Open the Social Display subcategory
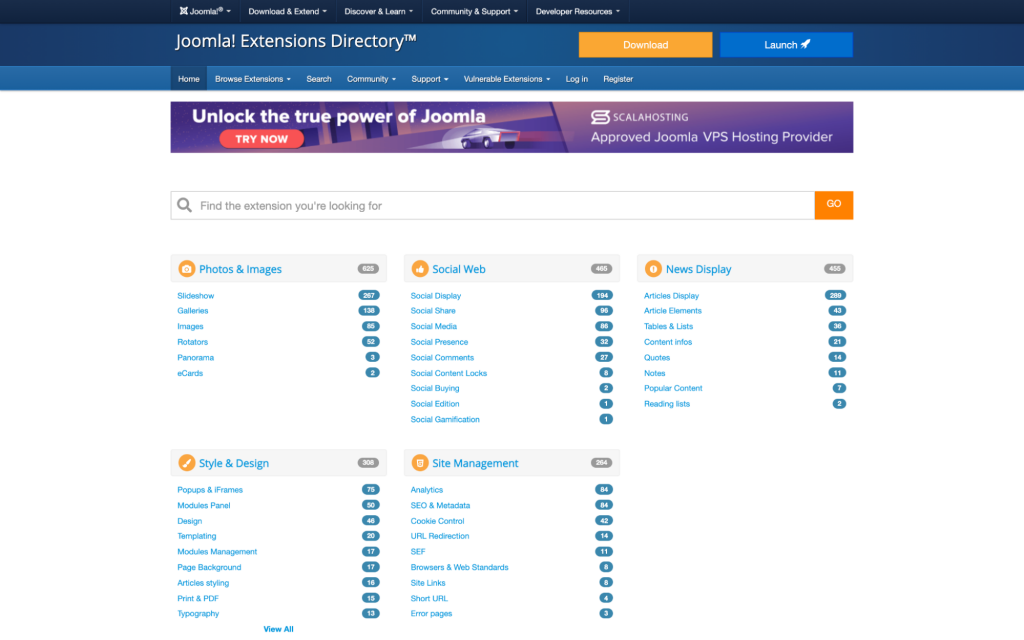 436,295
